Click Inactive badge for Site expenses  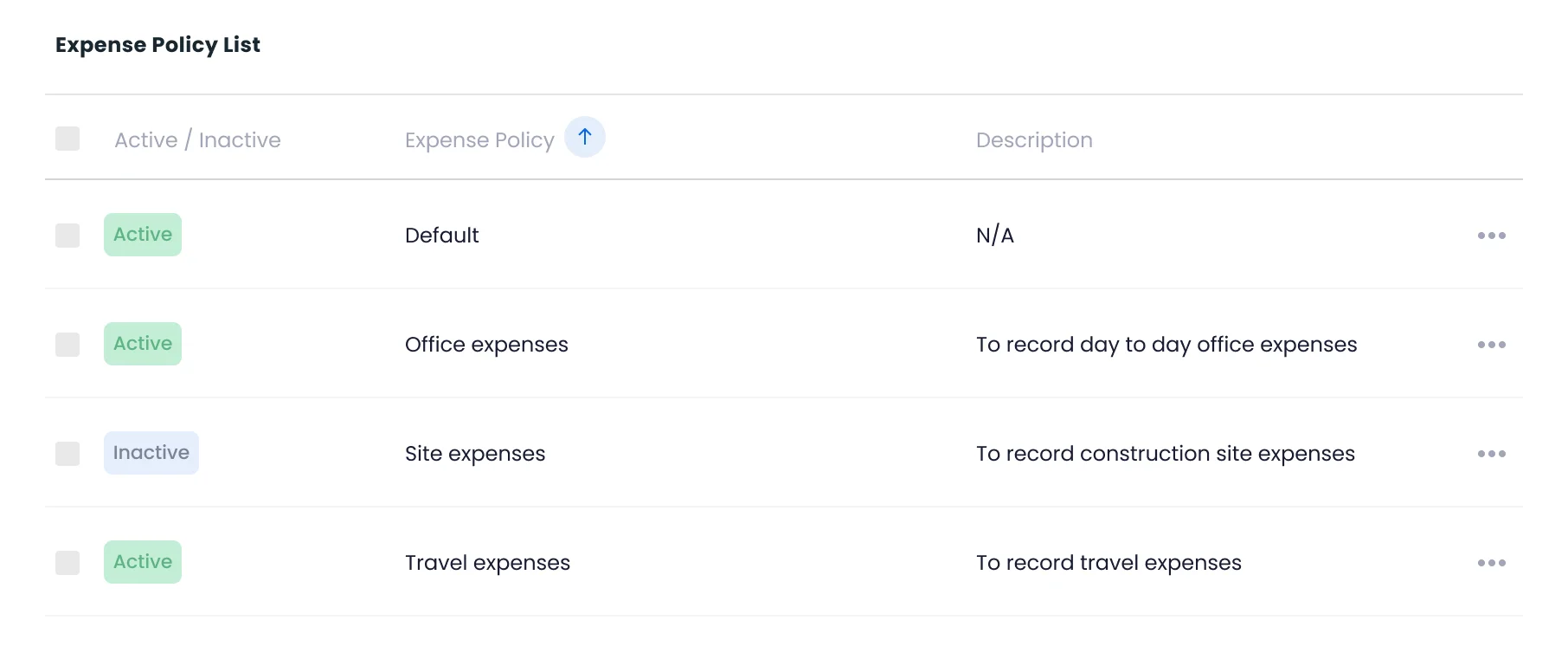[151, 453]
